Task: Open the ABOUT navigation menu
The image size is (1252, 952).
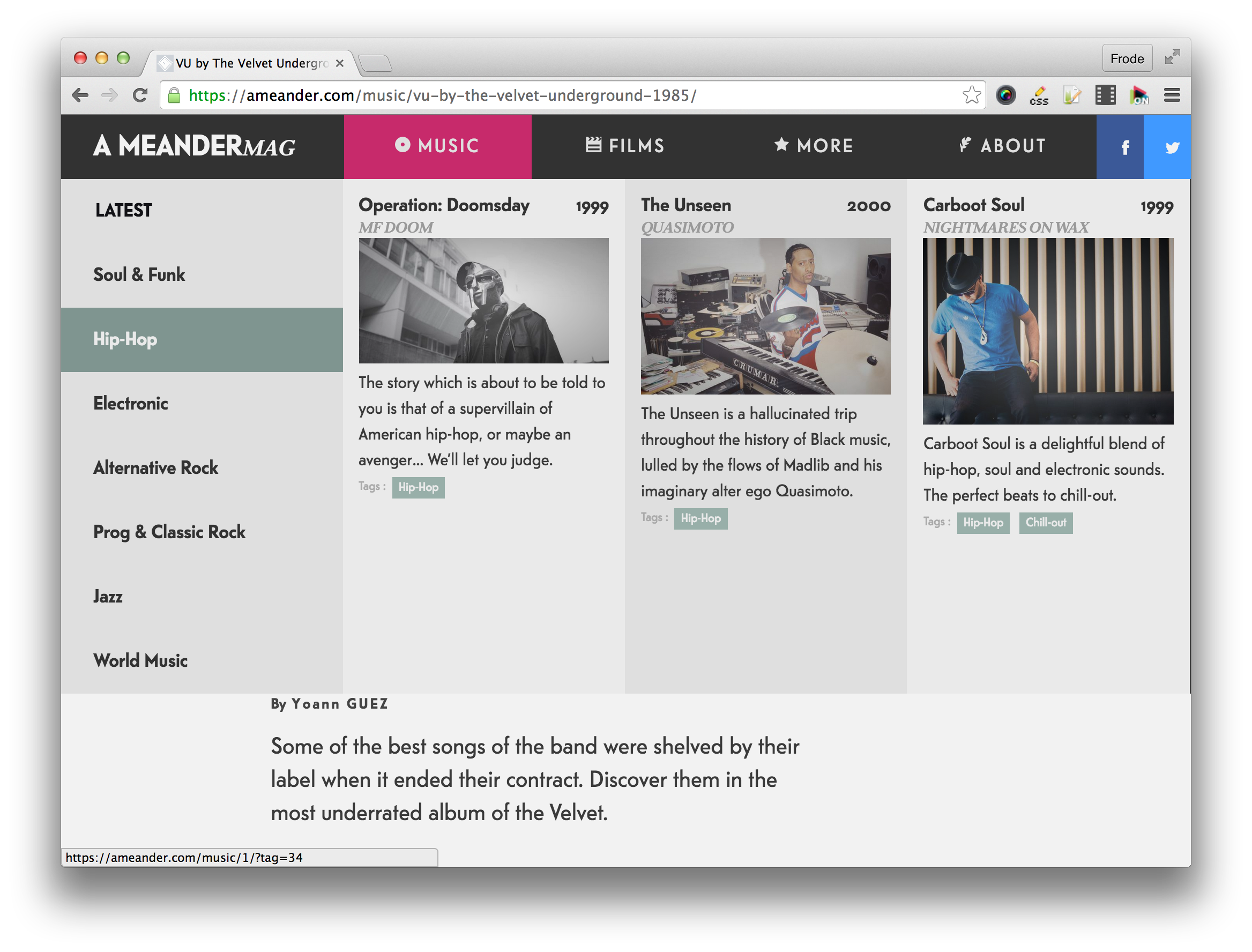Action: pos(1002,147)
